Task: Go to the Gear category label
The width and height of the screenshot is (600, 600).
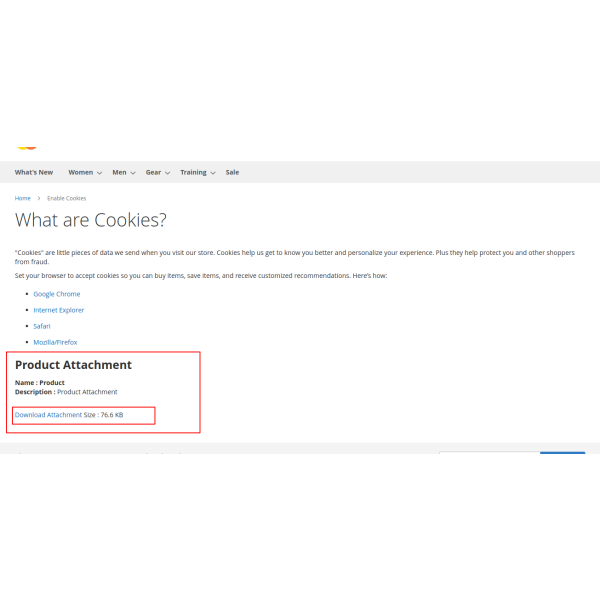Action: tap(153, 172)
